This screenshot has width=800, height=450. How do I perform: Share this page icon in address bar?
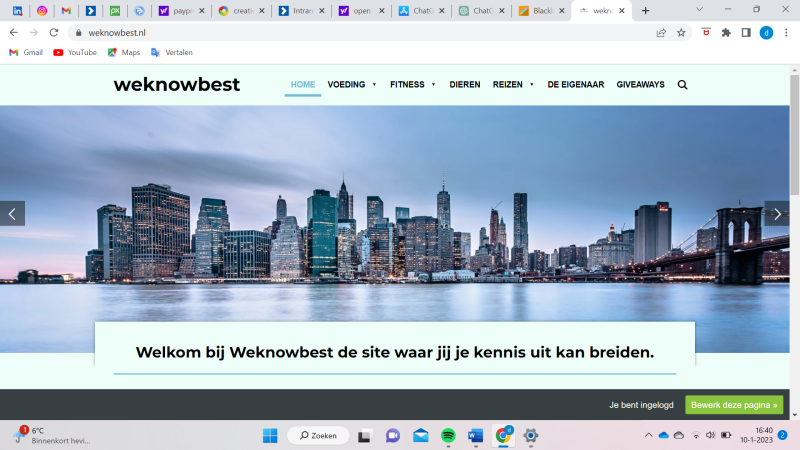[661, 33]
